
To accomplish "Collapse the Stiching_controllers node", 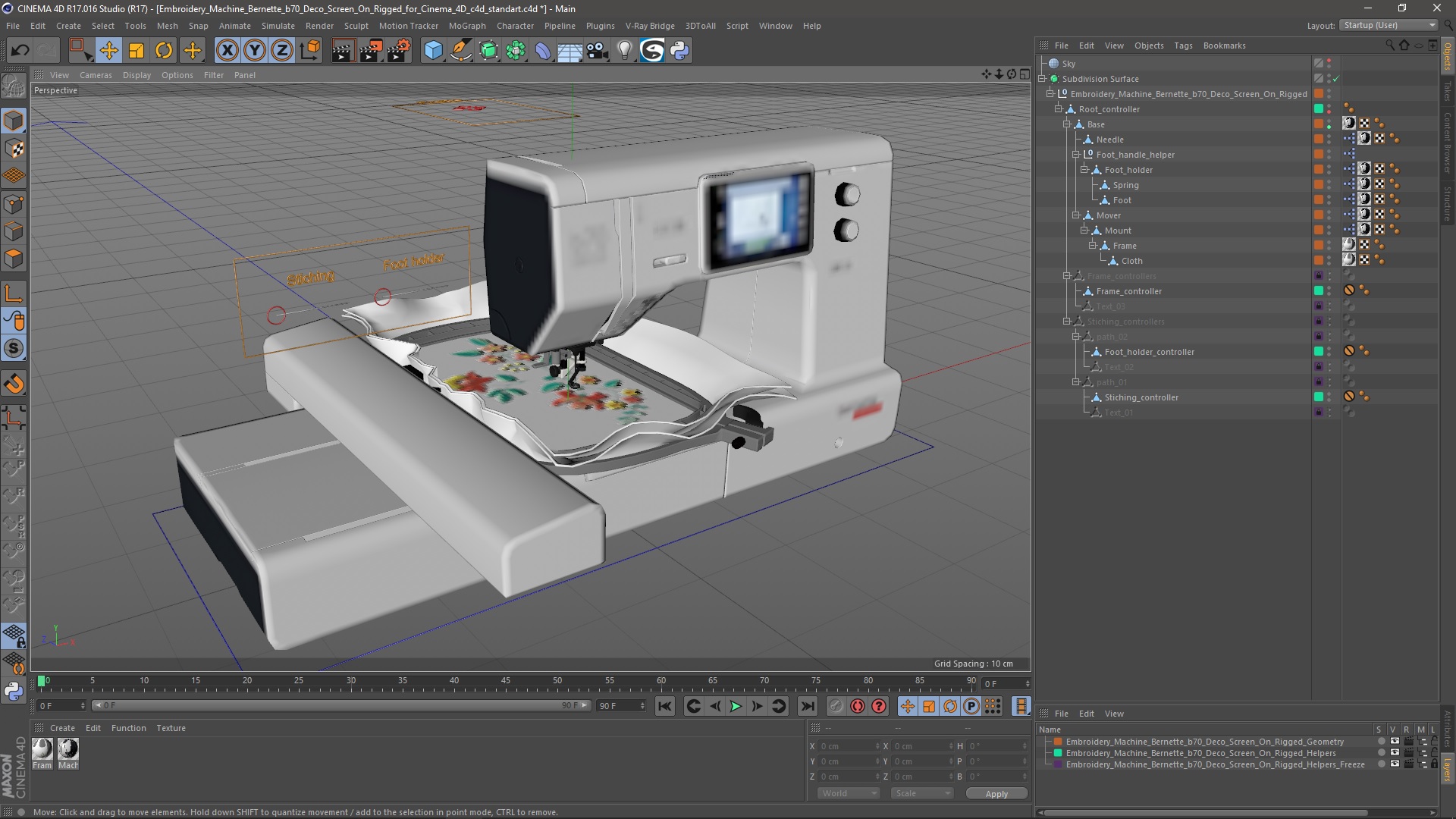I will (1067, 322).
